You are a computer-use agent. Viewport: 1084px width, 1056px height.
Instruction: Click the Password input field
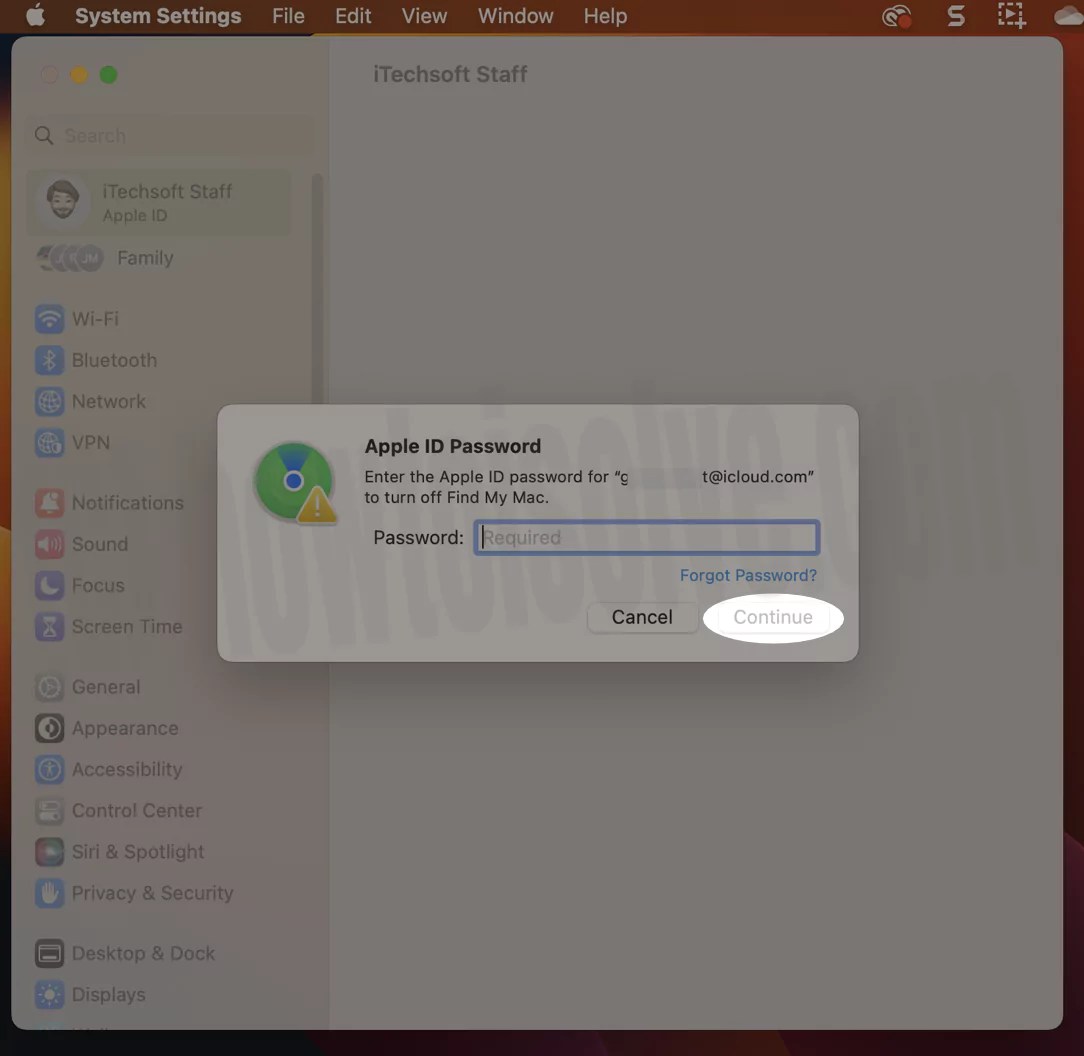point(645,537)
